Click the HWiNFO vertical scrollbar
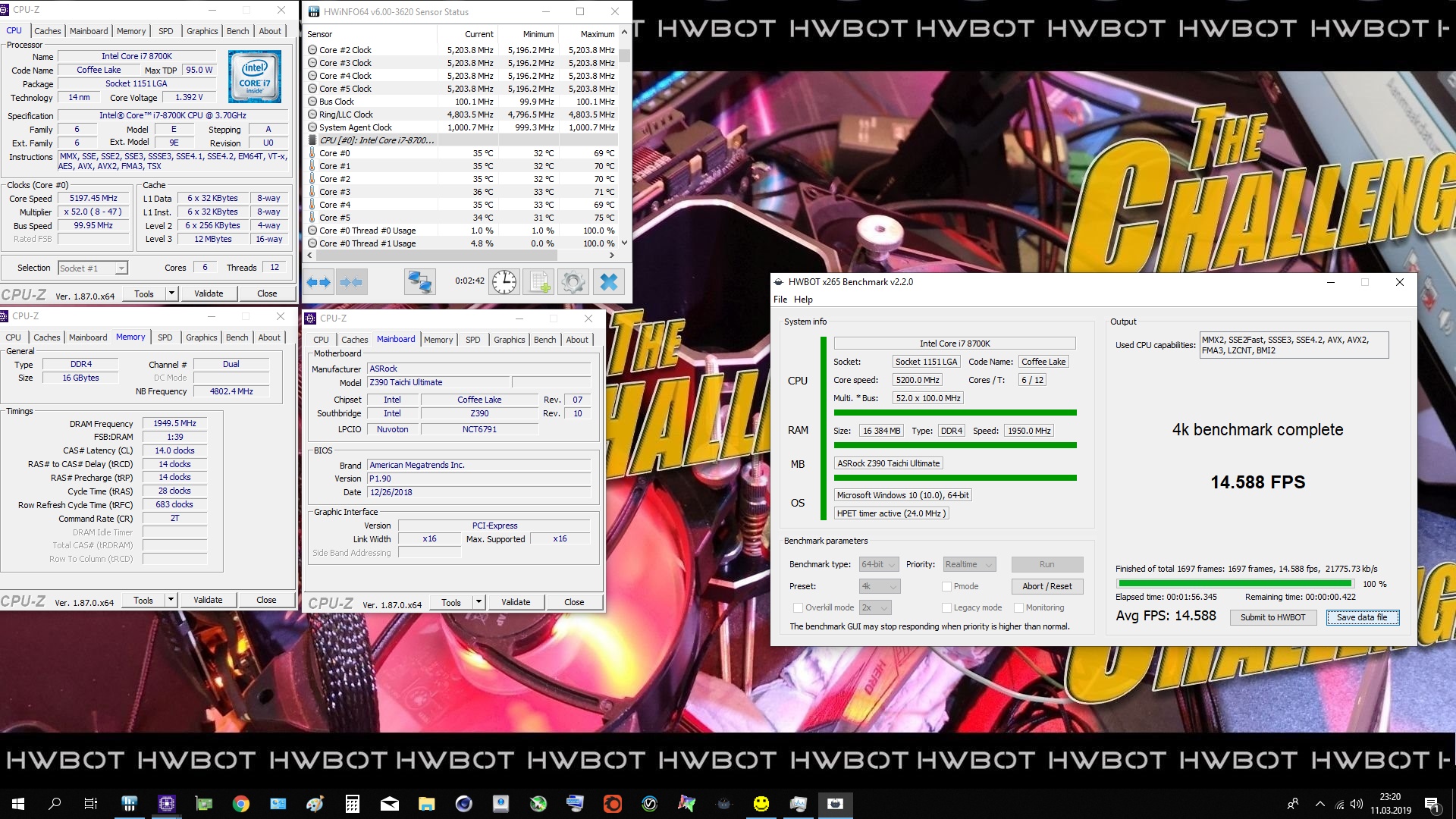Screen dimensions: 1456x819 (624, 137)
